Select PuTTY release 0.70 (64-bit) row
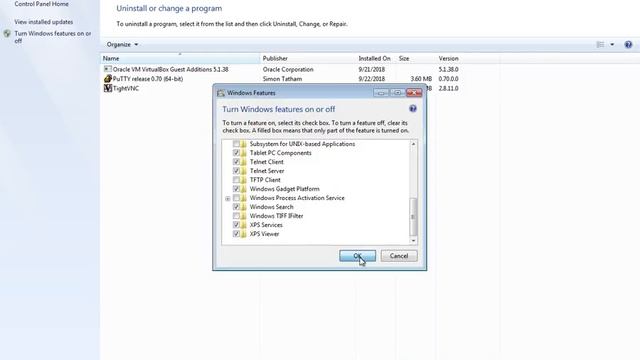Viewport: 640px width, 360px height. tap(281, 78)
